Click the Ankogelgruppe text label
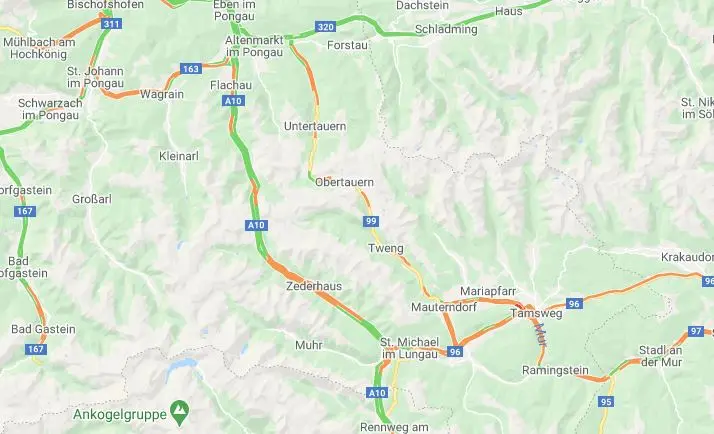This screenshot has width=714, height=434. 120,414
